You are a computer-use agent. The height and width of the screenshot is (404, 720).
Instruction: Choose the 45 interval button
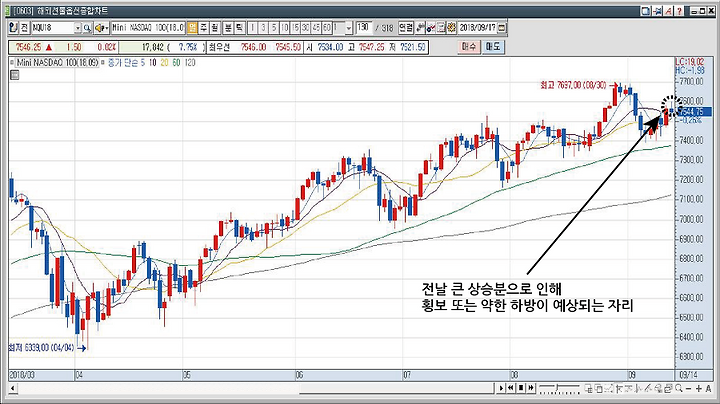click(x=316, y=28)
